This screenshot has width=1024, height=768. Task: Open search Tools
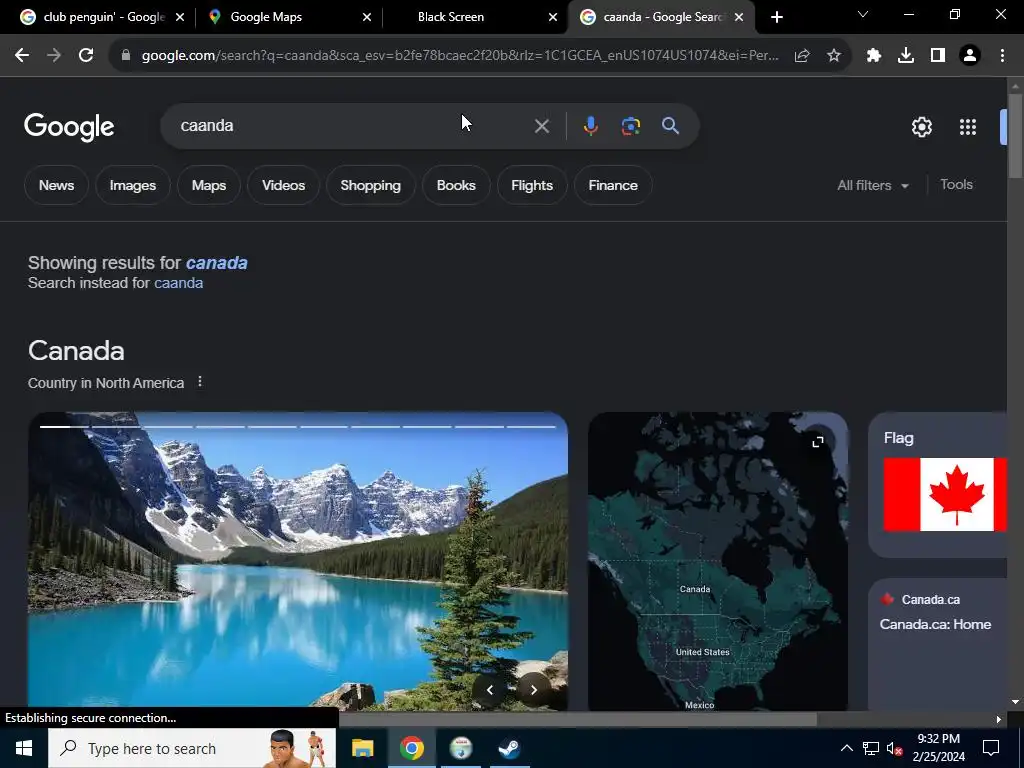(x=956, y=185)
